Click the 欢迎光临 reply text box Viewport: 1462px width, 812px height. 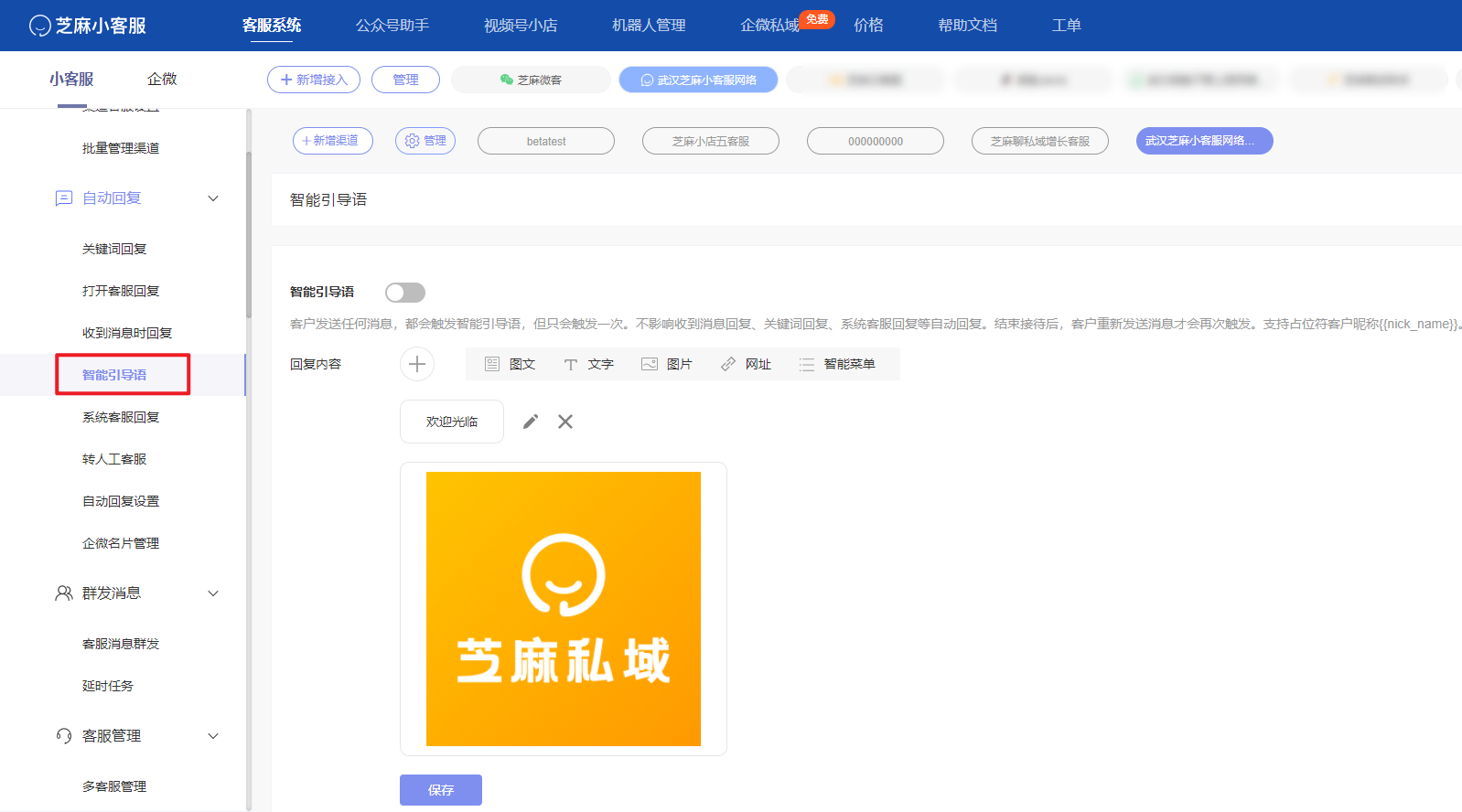(x=452, y=422)
